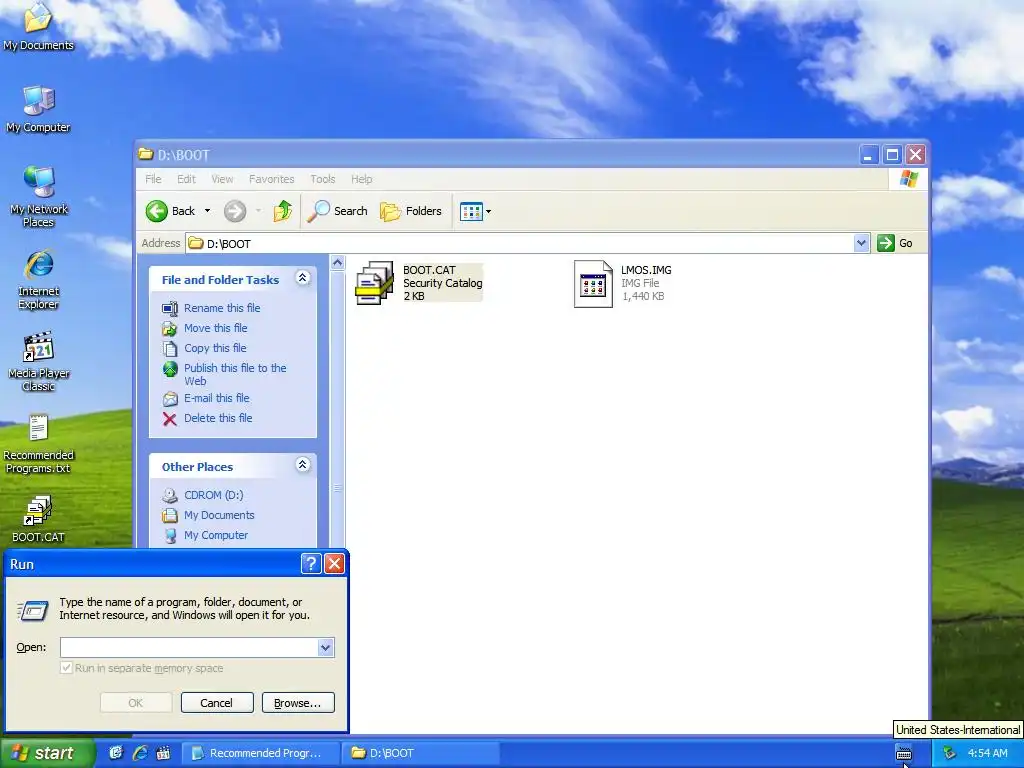
Task: Click Move this file link
Action: tap(216, 328)
